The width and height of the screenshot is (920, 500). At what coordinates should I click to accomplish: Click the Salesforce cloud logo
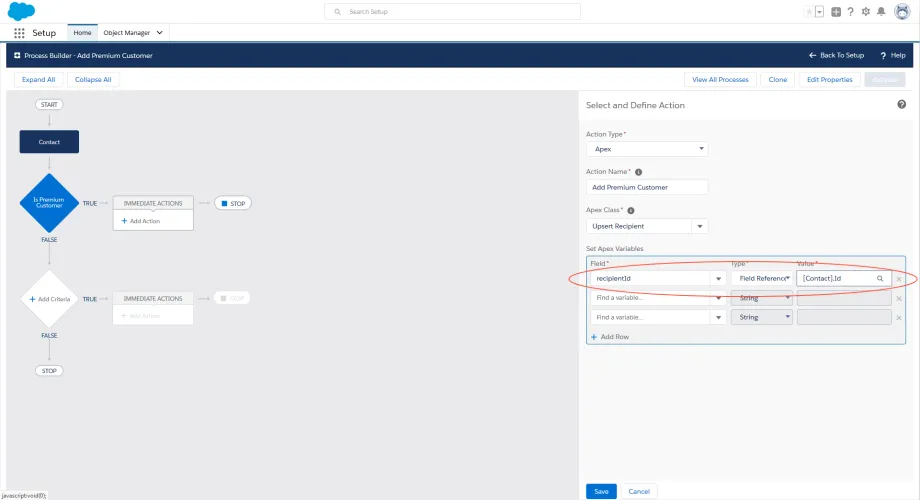coord(21,11)
